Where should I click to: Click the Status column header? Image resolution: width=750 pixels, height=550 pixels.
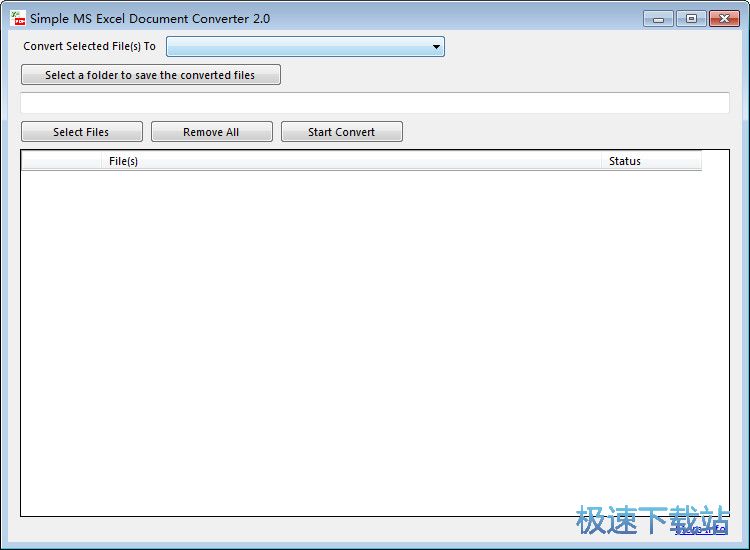[651, 161]
